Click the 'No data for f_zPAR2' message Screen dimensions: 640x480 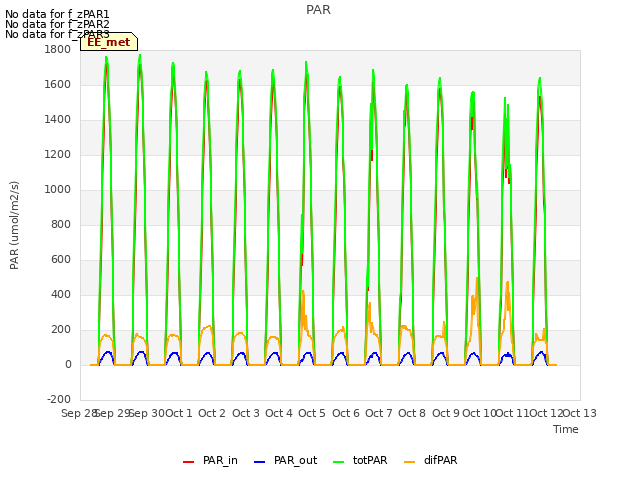(57, 24)
